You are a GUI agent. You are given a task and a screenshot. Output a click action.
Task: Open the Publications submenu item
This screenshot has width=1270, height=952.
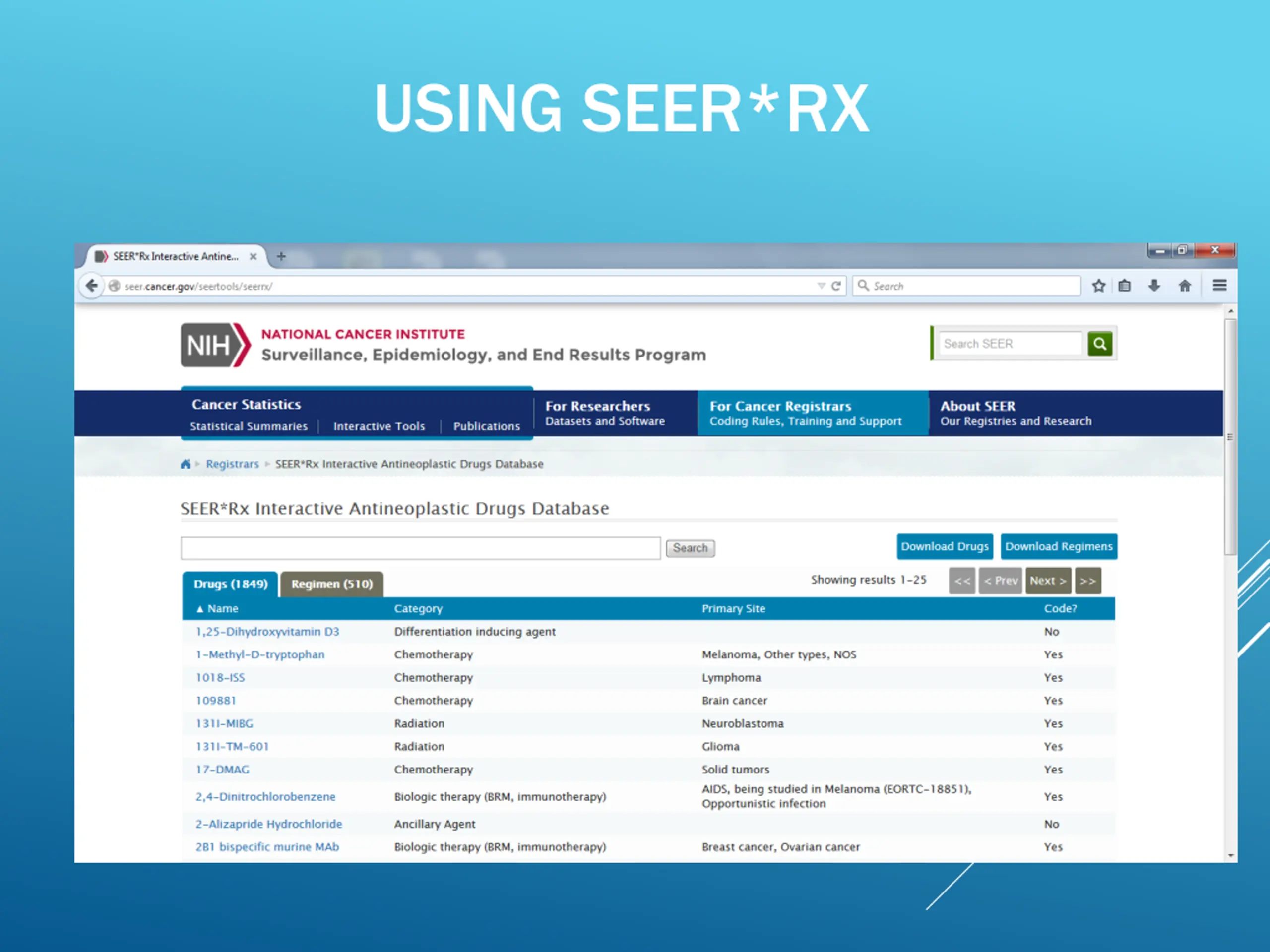(x=486, y=426)
